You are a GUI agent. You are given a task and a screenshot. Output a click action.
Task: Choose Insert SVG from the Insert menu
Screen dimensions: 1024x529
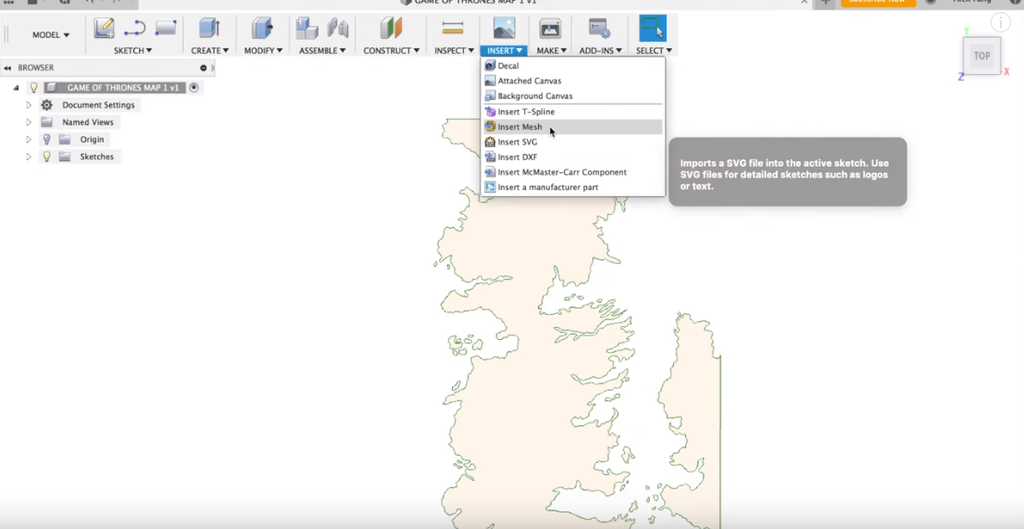(x=517, y=142)
